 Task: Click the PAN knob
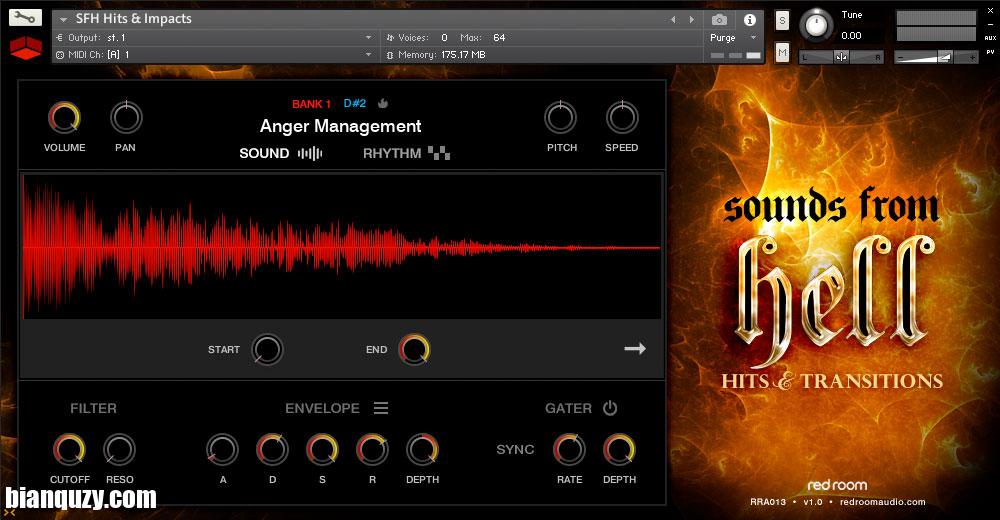pos(126,117)
